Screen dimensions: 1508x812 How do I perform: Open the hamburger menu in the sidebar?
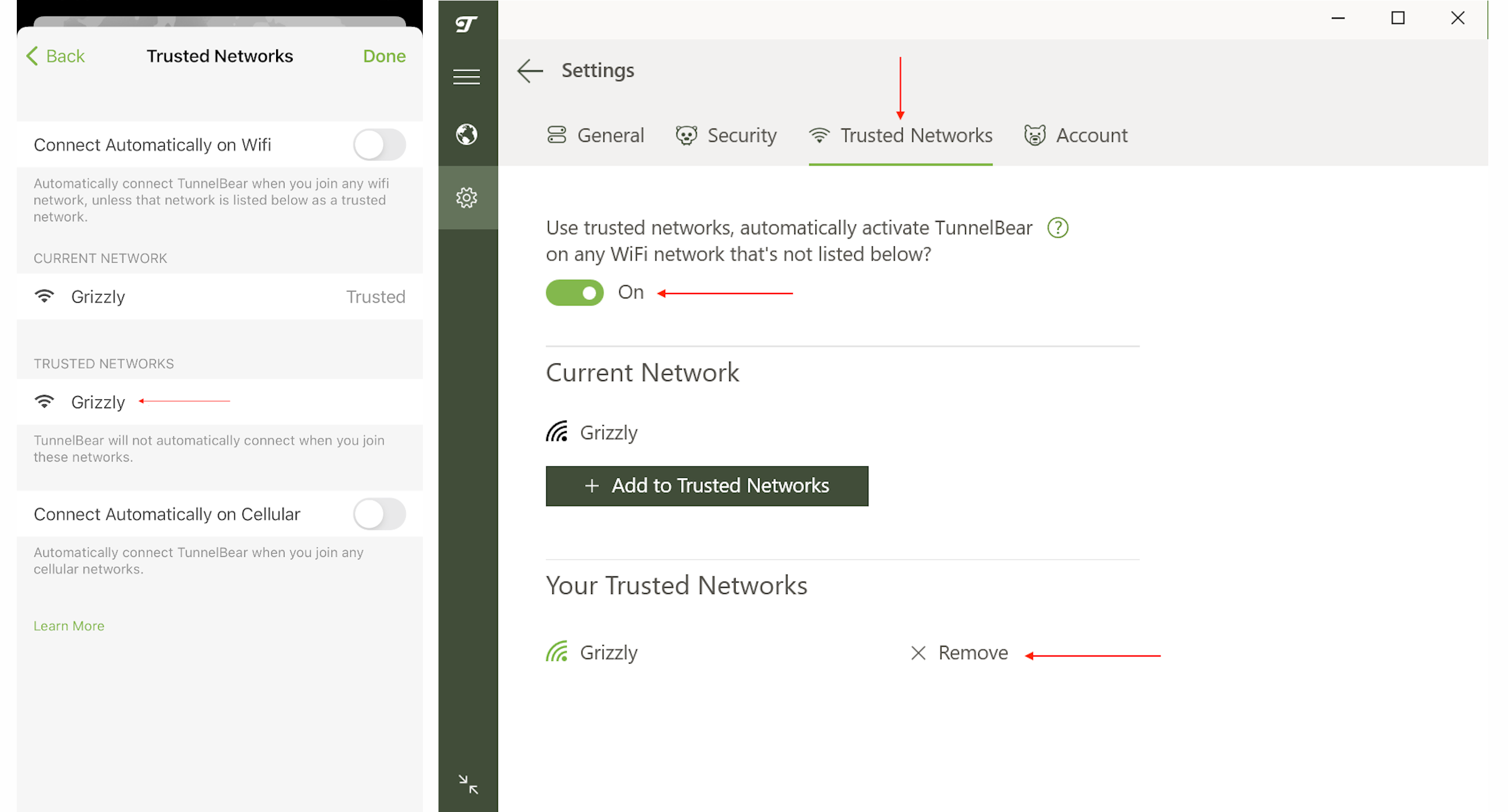point(466,77)
